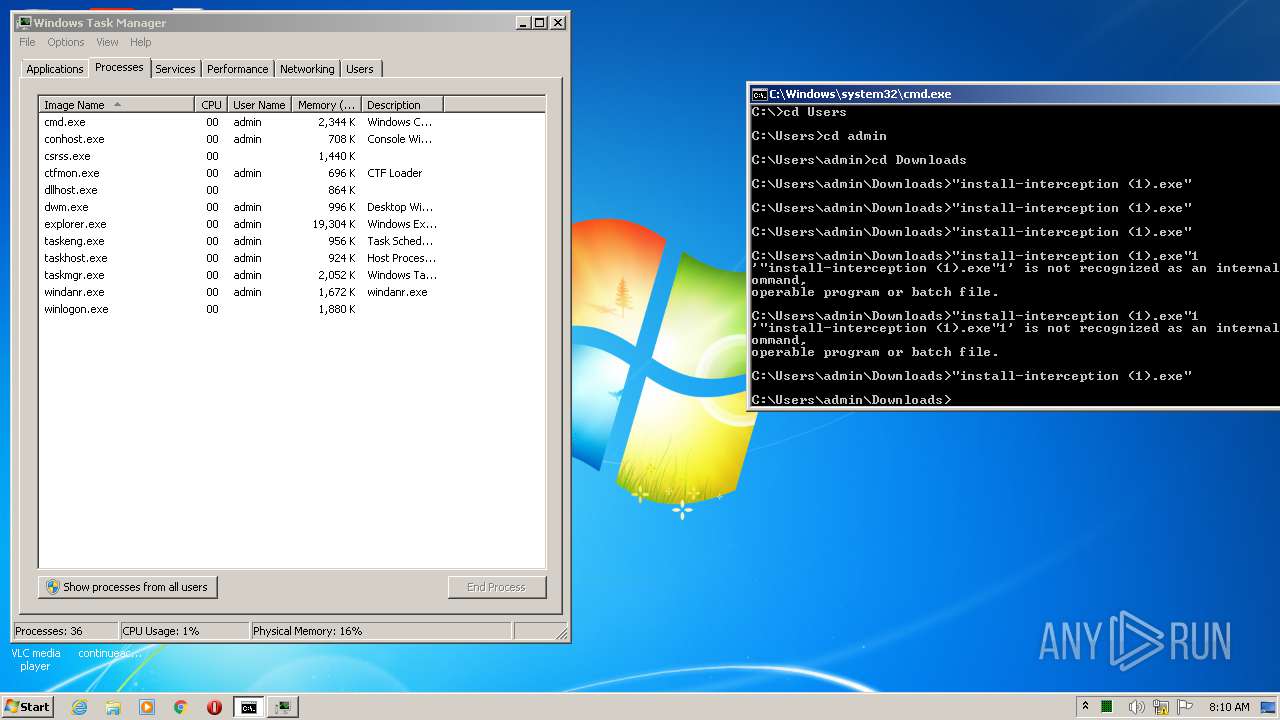Click Task Manager resize grip corner
The width and height of the screenshot is (1280, 720).
click(561, 632)
